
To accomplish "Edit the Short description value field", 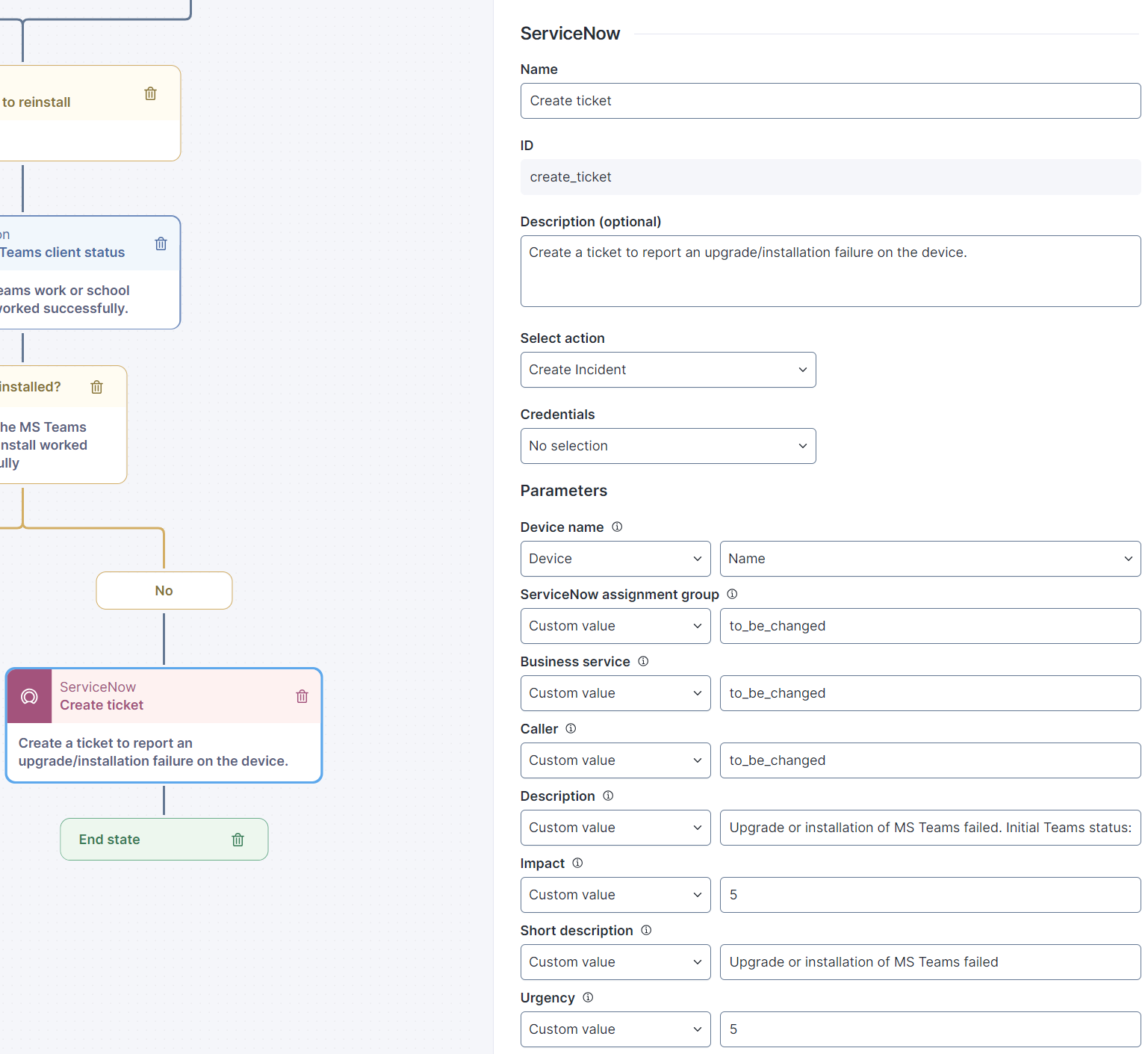I will tap(930, 962).
